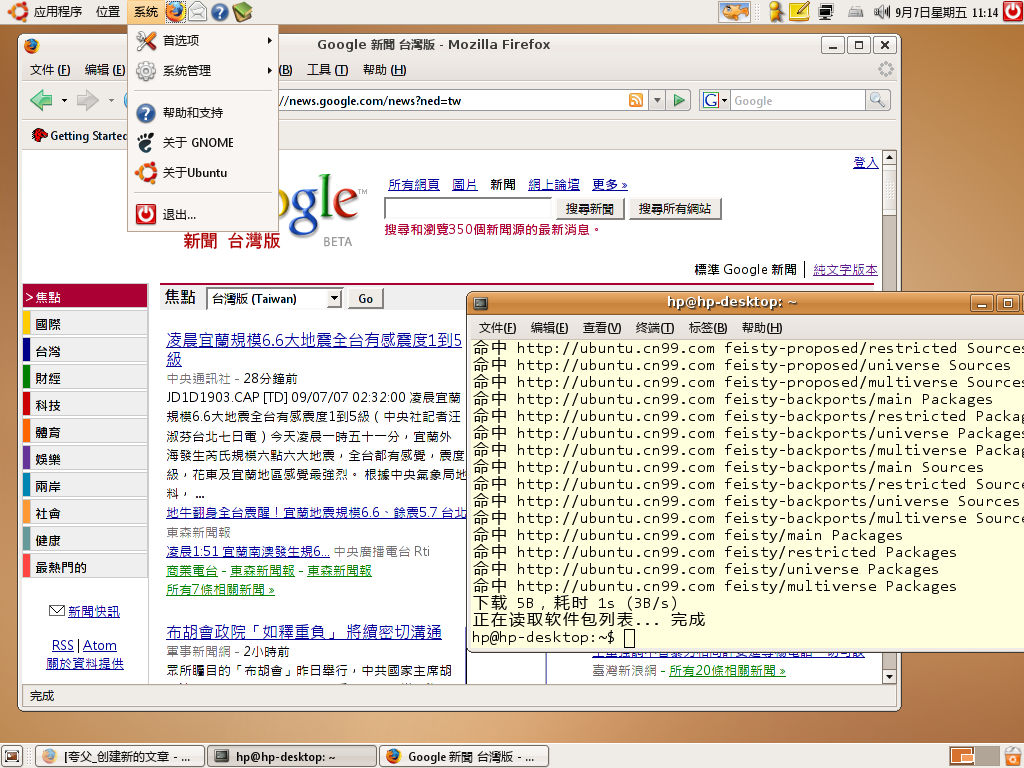Open the date and time clock applet
The width and height of the screenshot is (1024, 768).
[x=947, y=12]
